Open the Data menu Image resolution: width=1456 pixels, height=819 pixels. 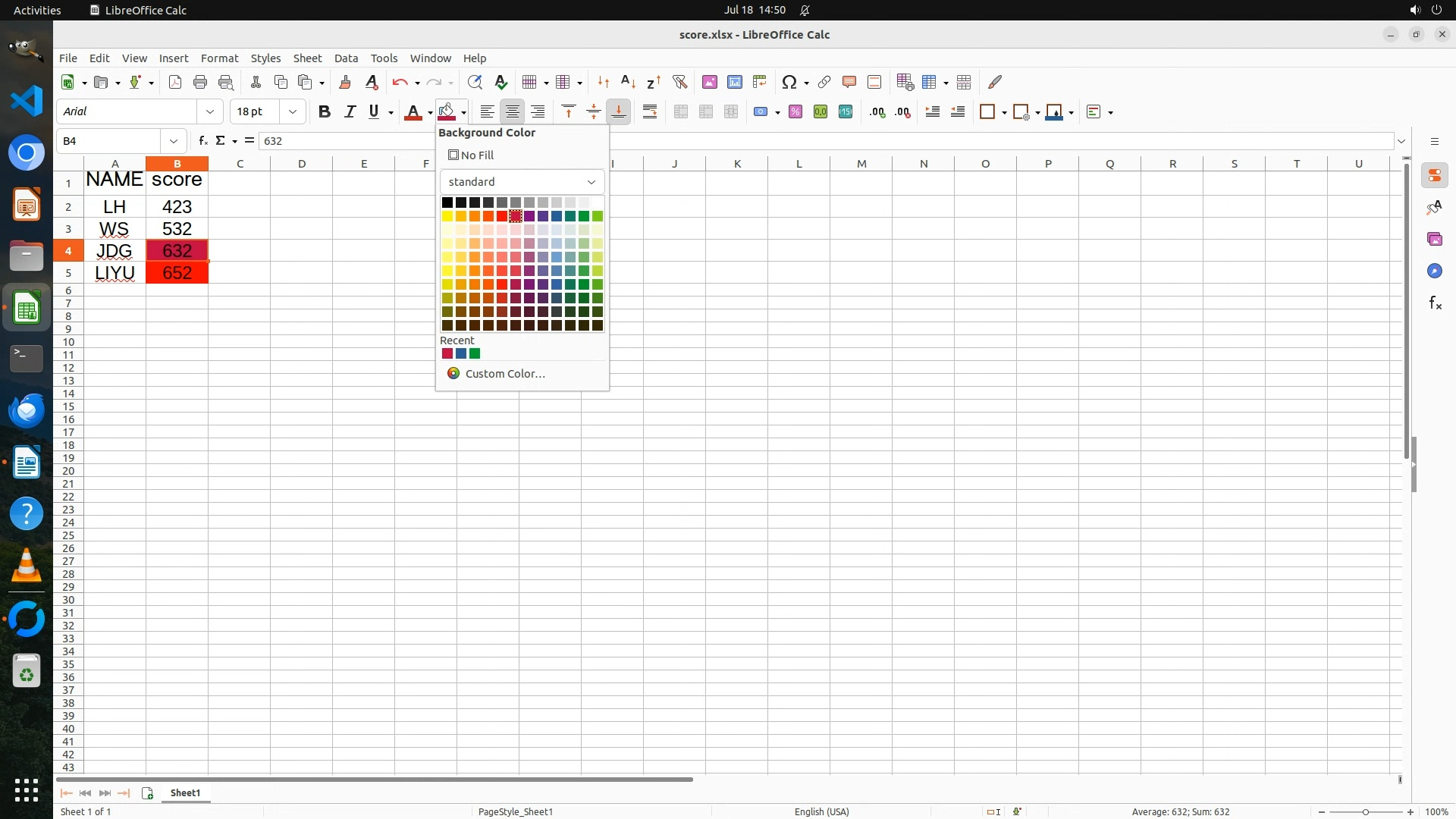click(x=346, y=58)
